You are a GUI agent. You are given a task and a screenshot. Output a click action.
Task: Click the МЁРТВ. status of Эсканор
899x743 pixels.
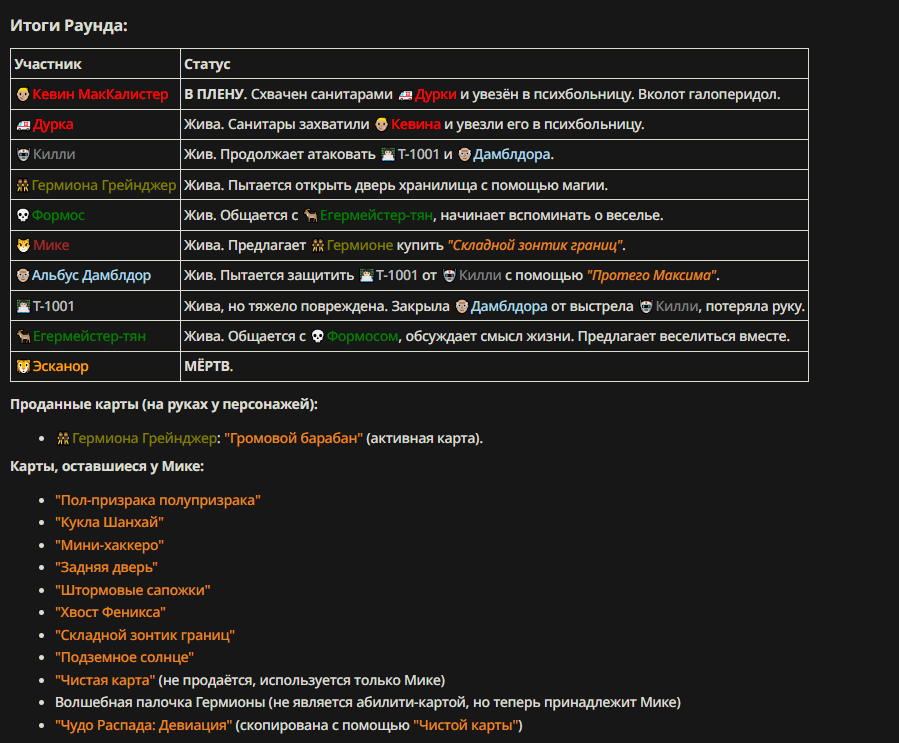click(209, 366)
